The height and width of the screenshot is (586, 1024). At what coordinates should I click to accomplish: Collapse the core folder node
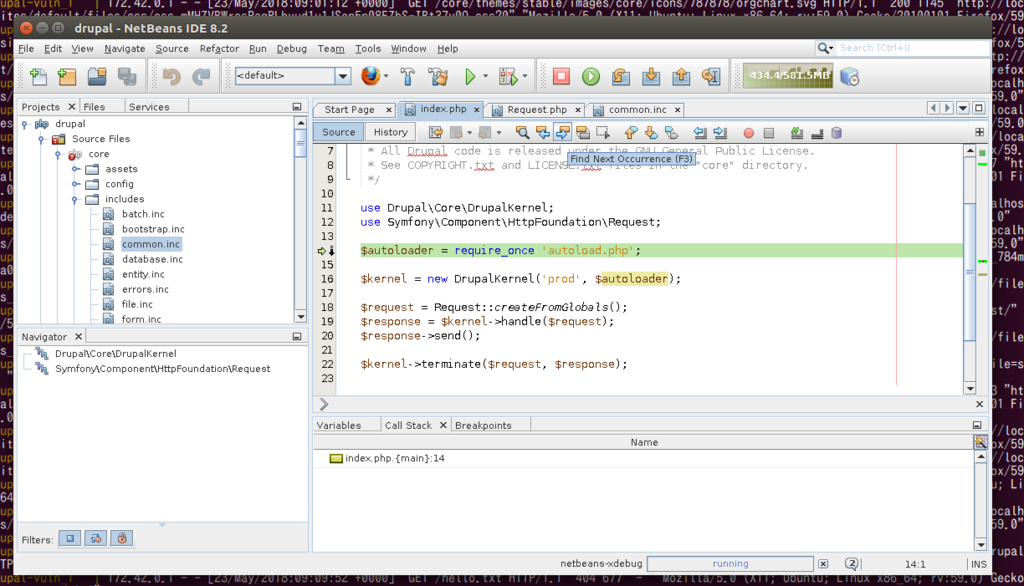(58, 154)
